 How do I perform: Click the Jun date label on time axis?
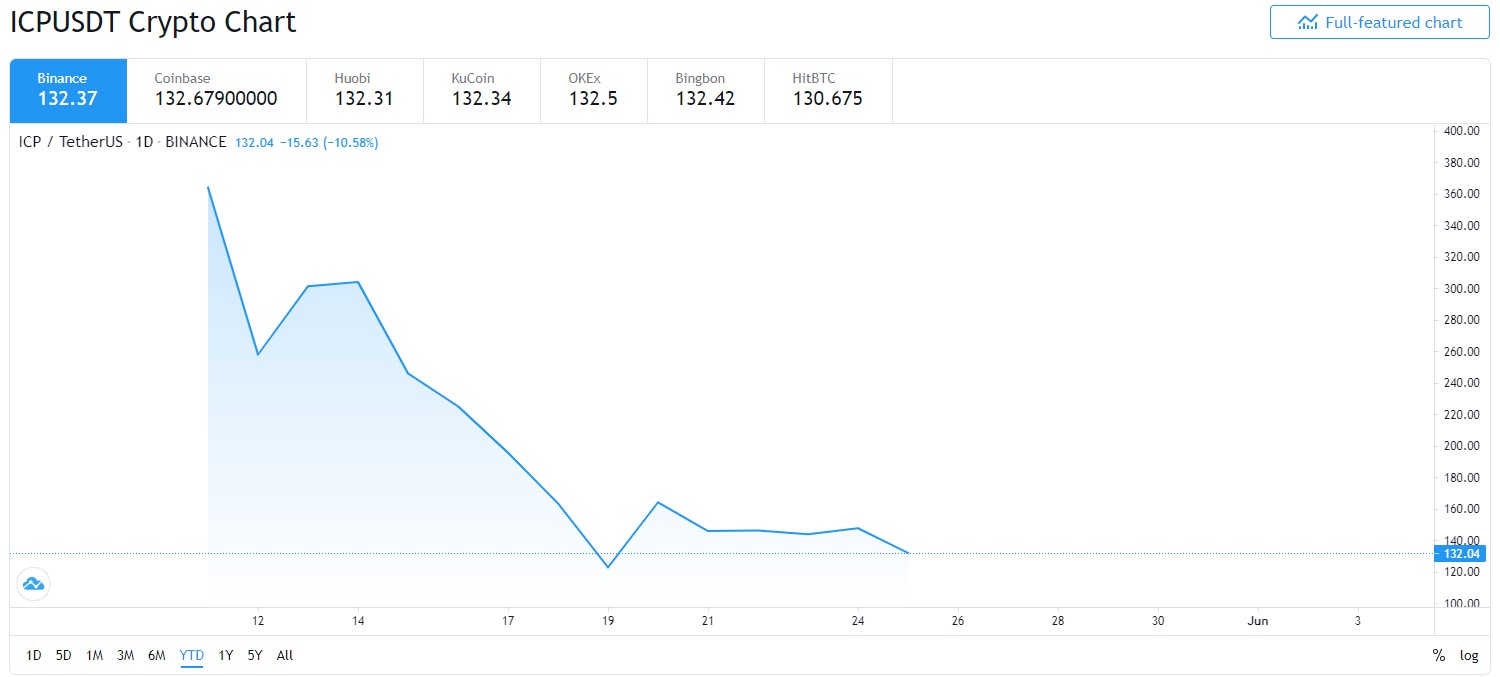tap(1258, 621)
